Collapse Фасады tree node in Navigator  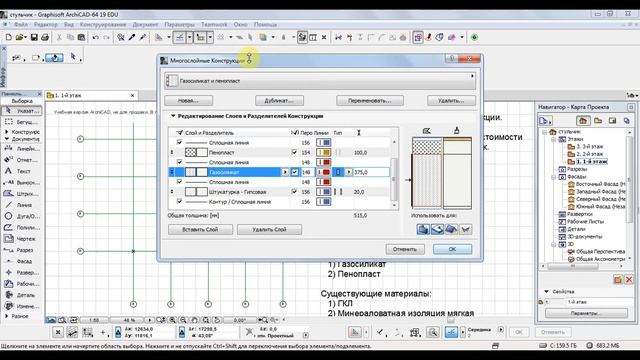click(x=554, y=177)
